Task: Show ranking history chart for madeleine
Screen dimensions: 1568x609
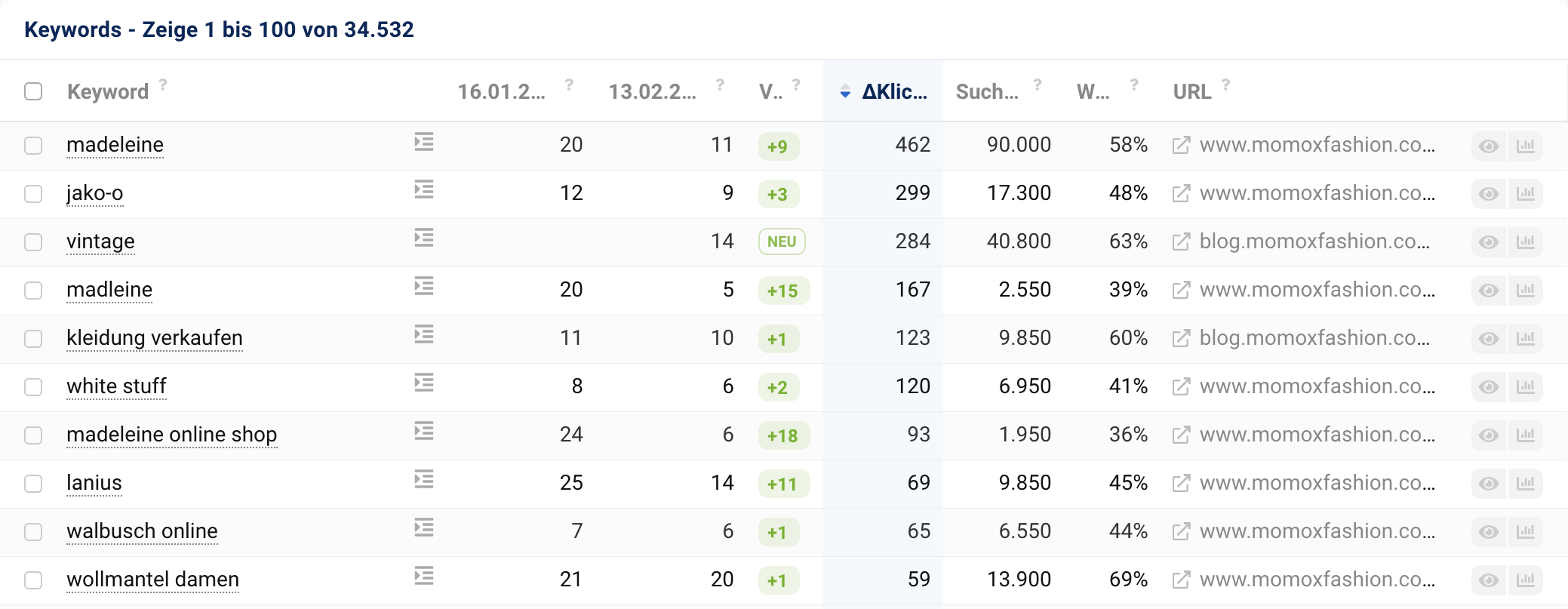Action: tap(1526, 146)
